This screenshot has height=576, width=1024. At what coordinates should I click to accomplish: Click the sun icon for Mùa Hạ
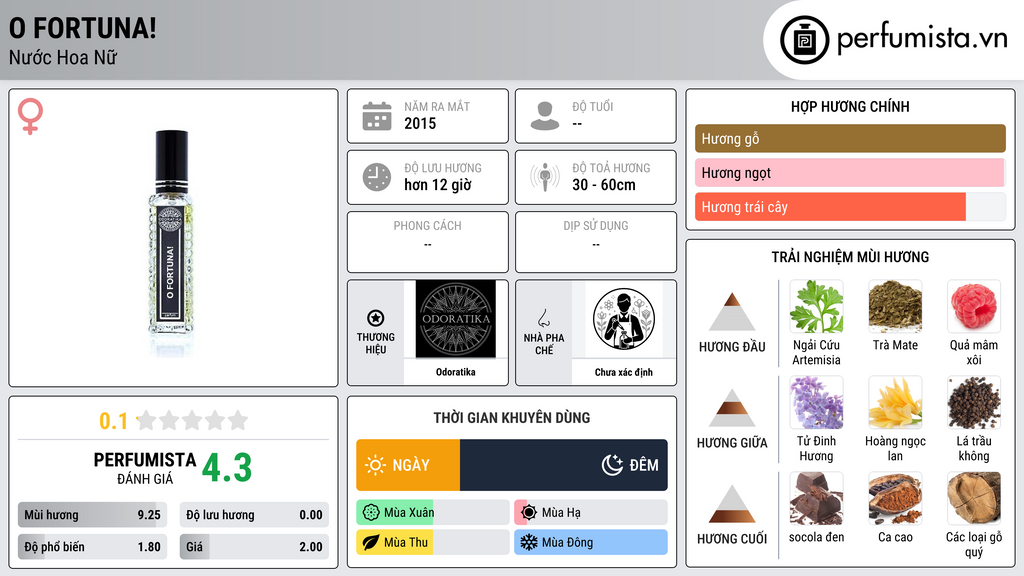click(529, 513)
